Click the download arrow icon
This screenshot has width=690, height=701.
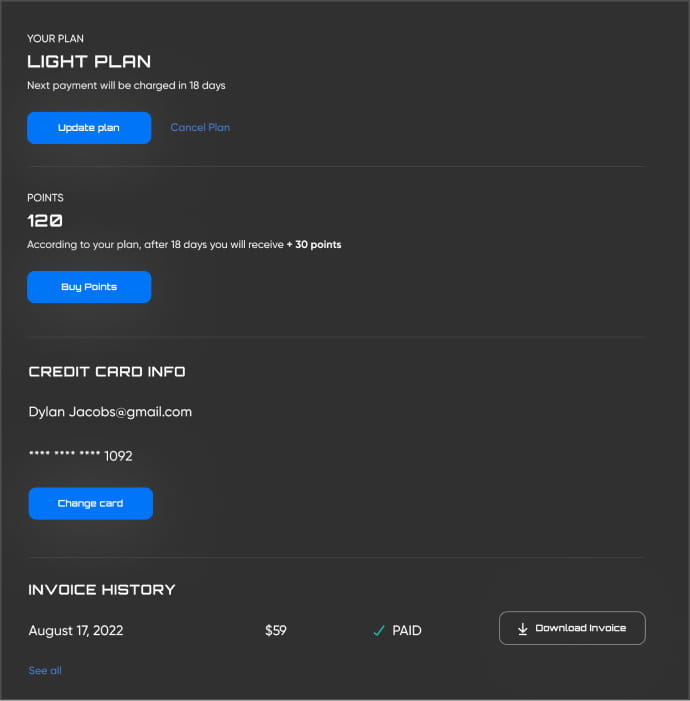(522, 629)
